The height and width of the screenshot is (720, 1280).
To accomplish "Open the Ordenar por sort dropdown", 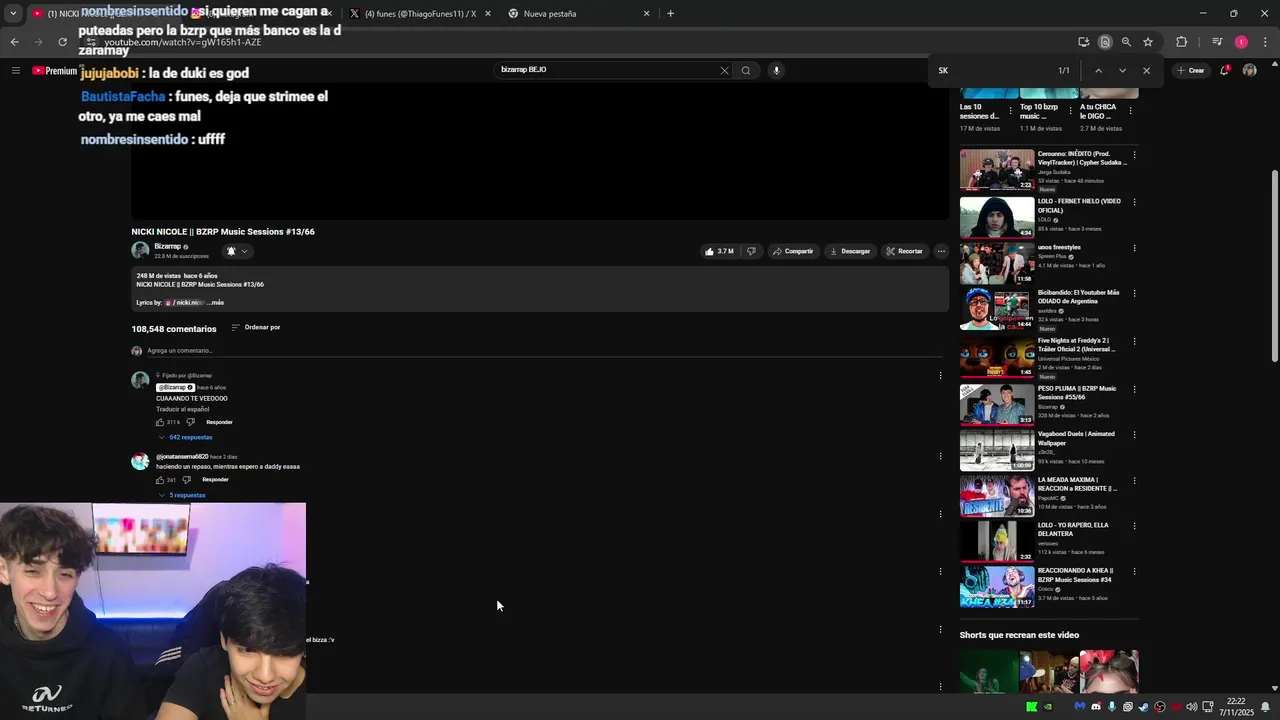I will pyautogui.click(x=256, y=328).
